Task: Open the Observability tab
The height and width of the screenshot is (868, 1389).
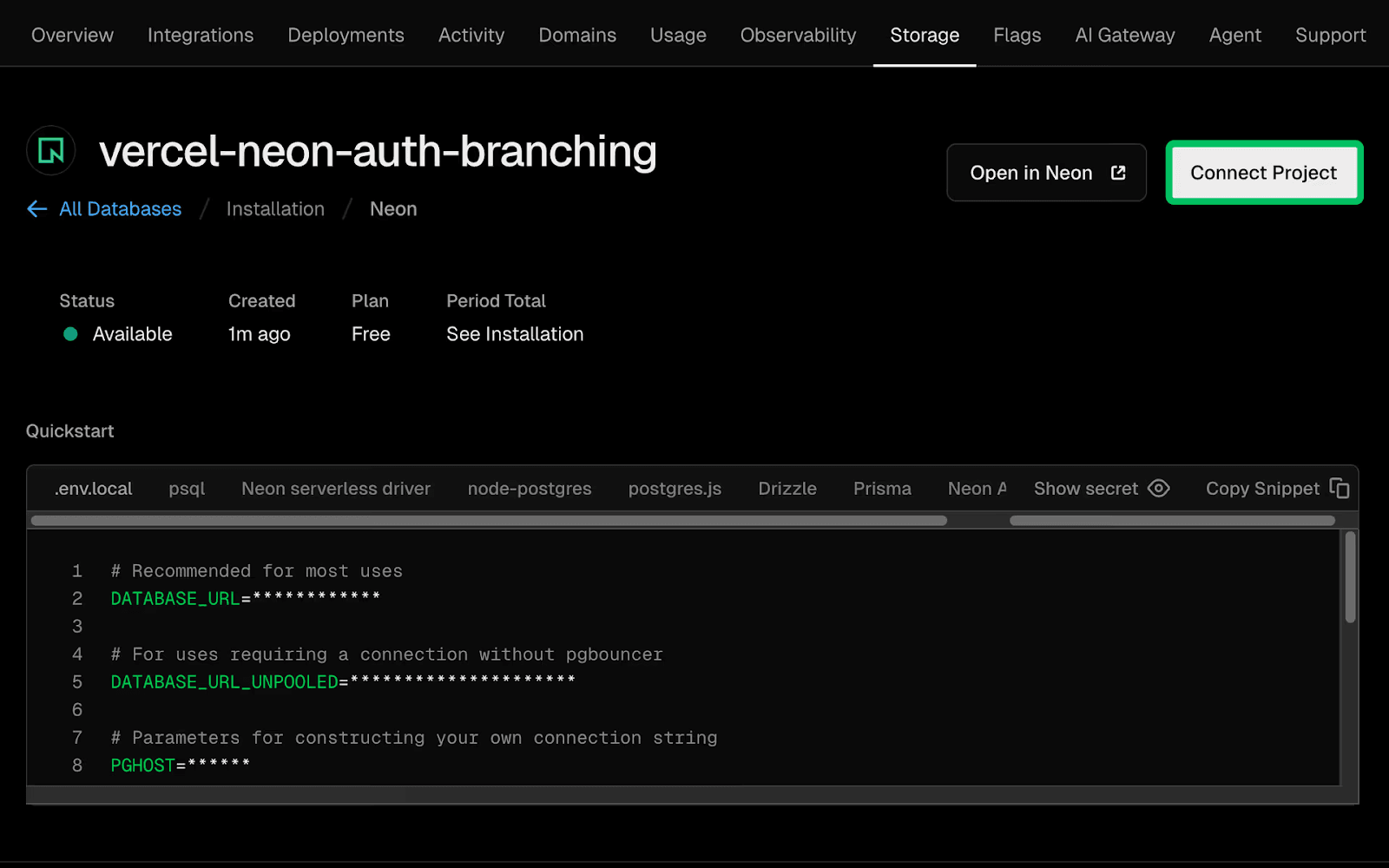Action: tap(798, 36)
